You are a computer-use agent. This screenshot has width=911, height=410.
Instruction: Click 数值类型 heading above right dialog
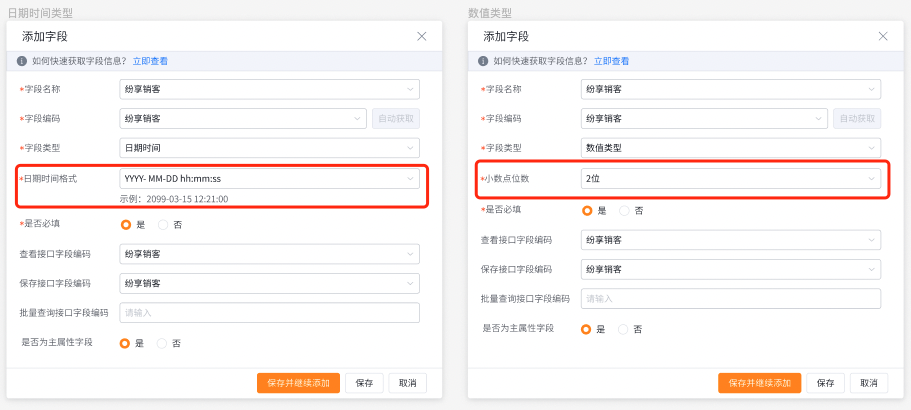[x=490, y=13]
